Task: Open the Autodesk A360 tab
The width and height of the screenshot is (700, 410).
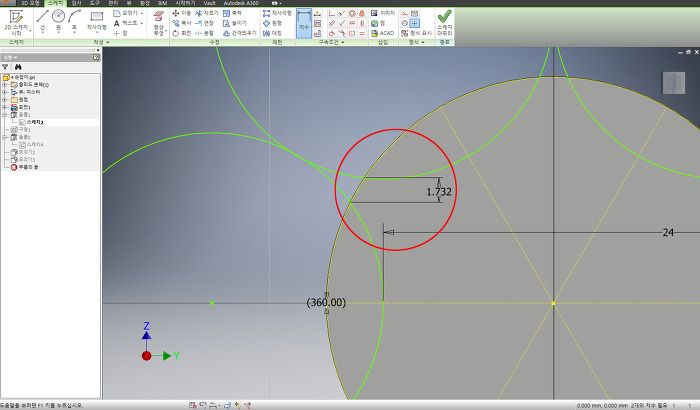Action: click(241, 3)
